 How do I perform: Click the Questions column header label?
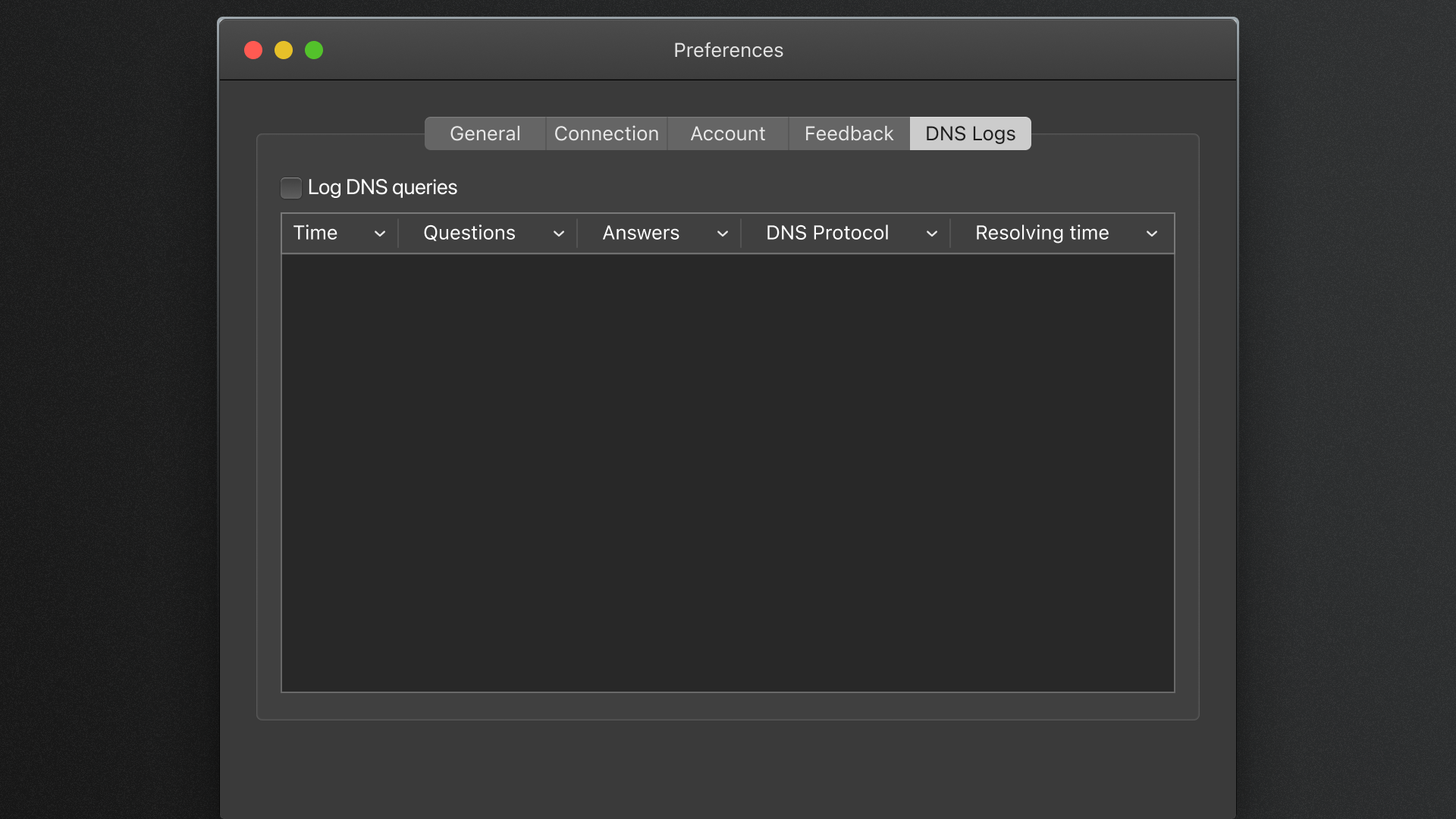click(x=469, y=233)
